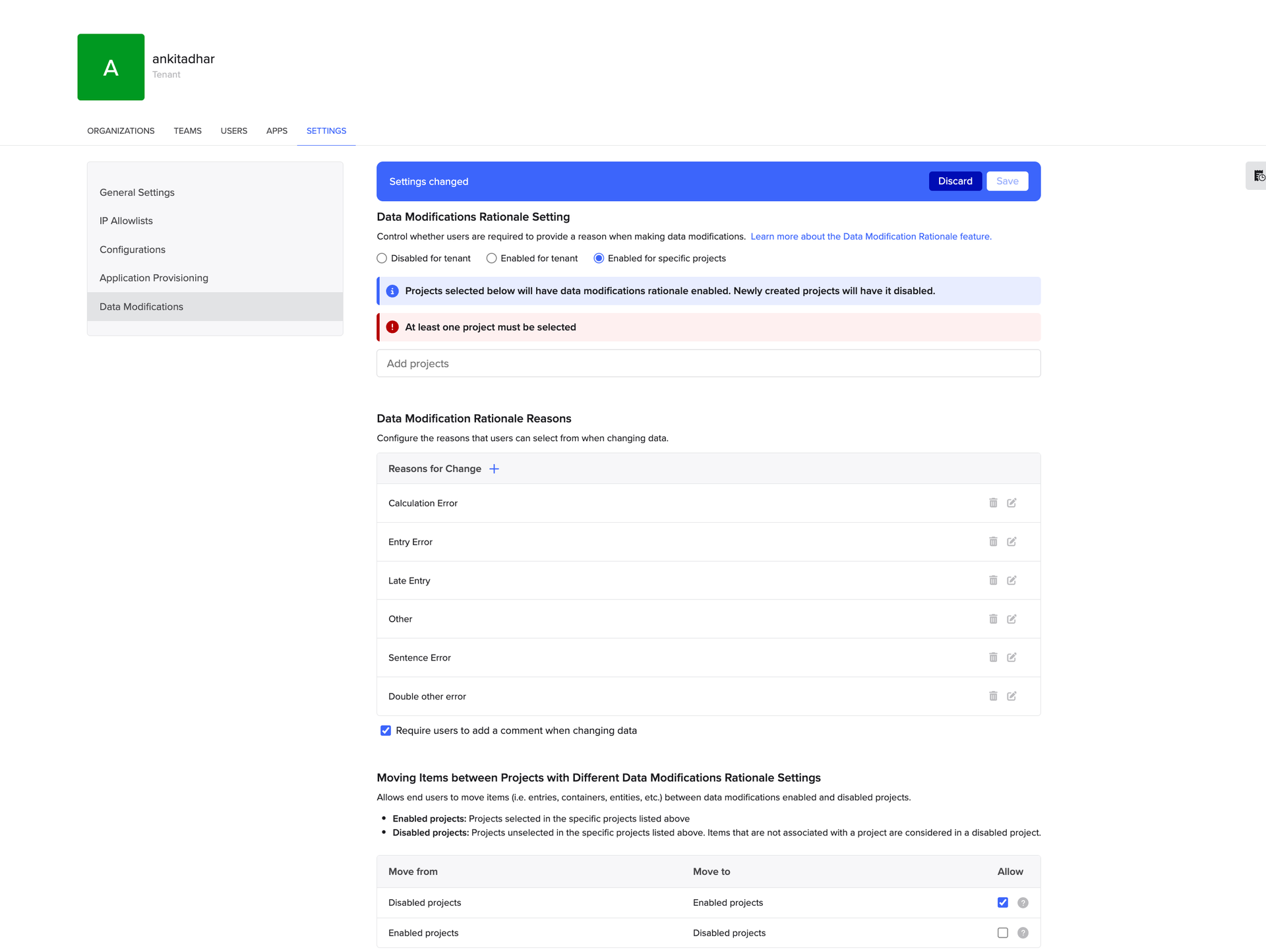Select the Settings tab
The width and height of the screenshot is (1266, 952).
[326, 131]
